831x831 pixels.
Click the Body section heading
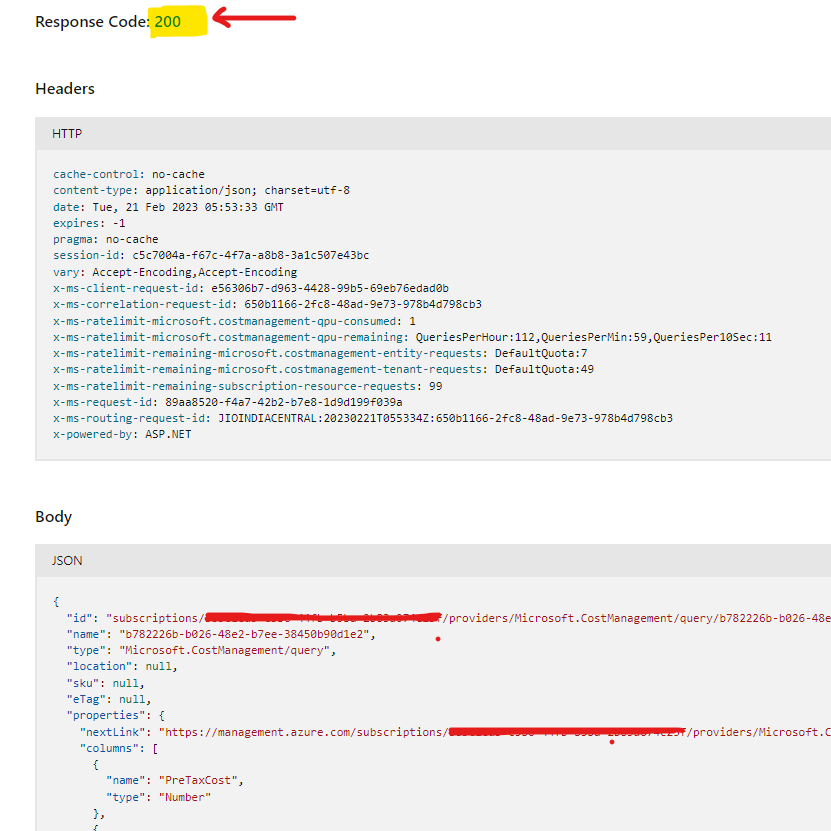pyautogui.click(x=53, y=517)
